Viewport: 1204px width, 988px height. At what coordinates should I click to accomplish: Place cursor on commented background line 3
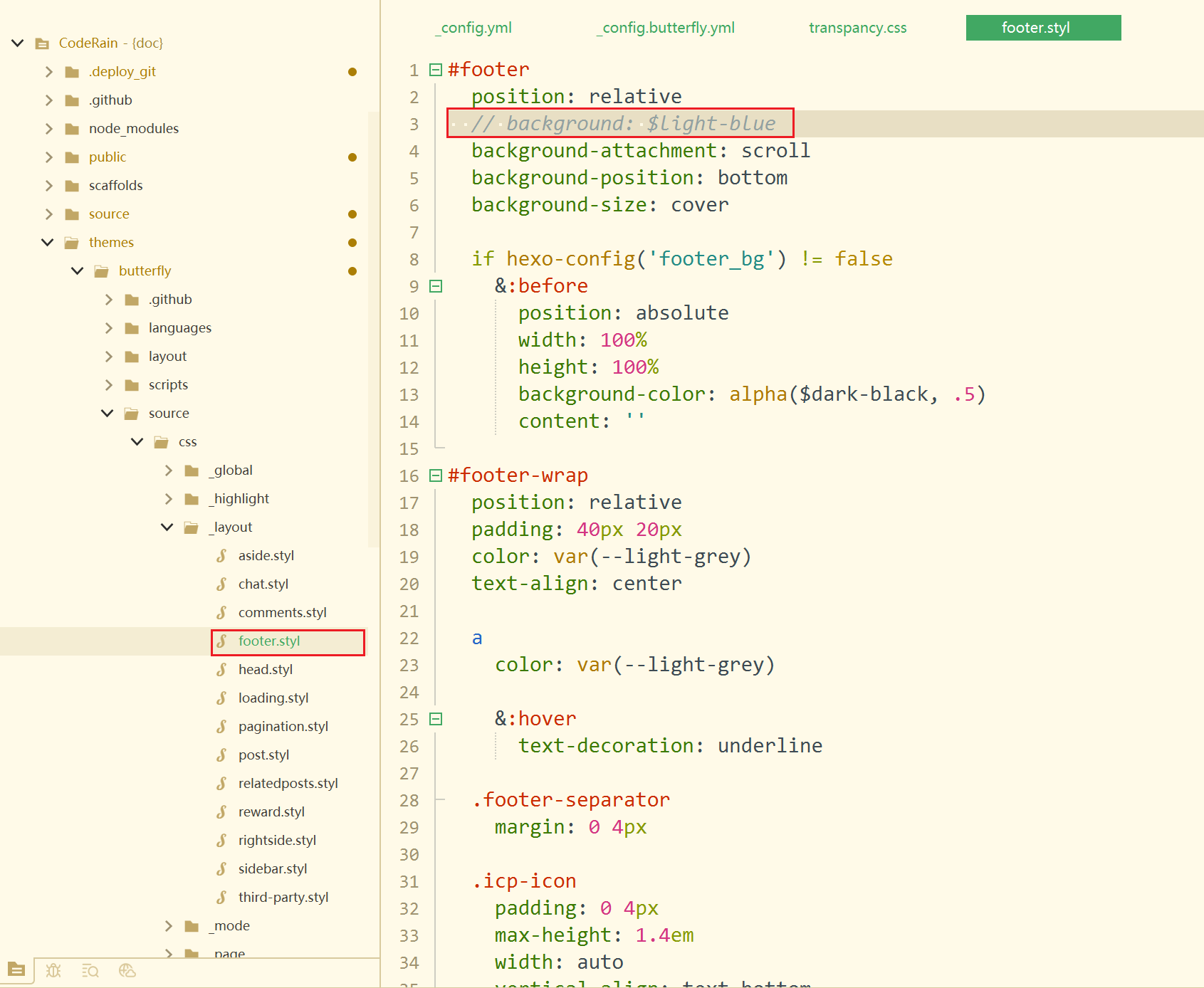(623, 124)
